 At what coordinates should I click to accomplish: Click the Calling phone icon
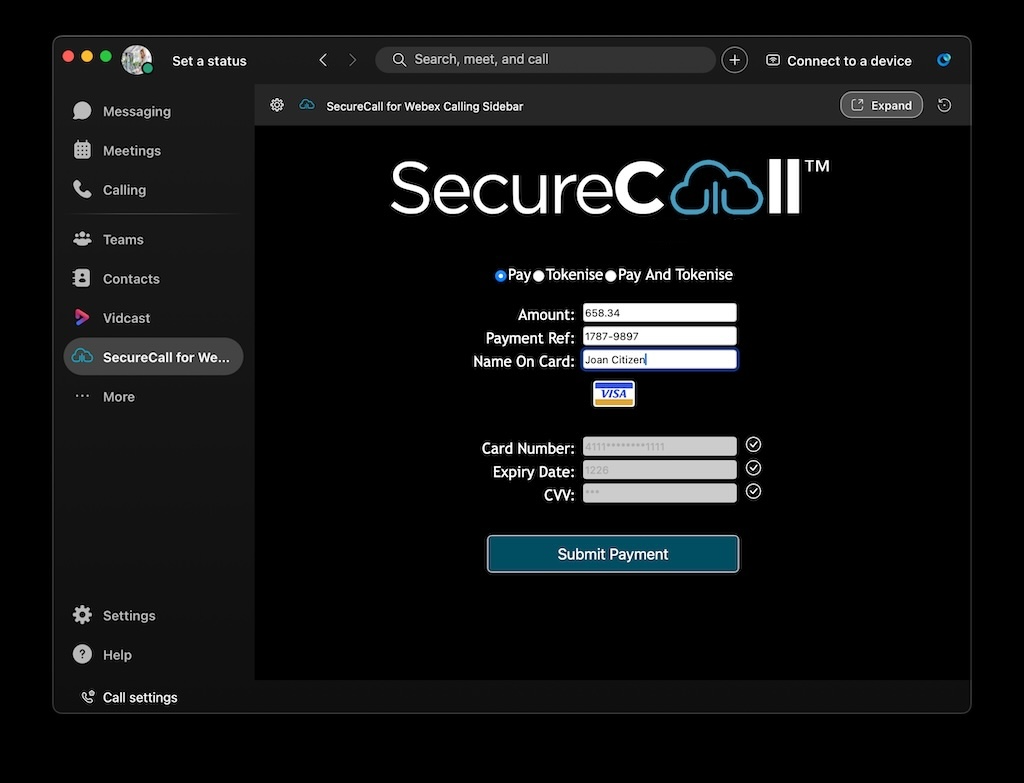82,189
